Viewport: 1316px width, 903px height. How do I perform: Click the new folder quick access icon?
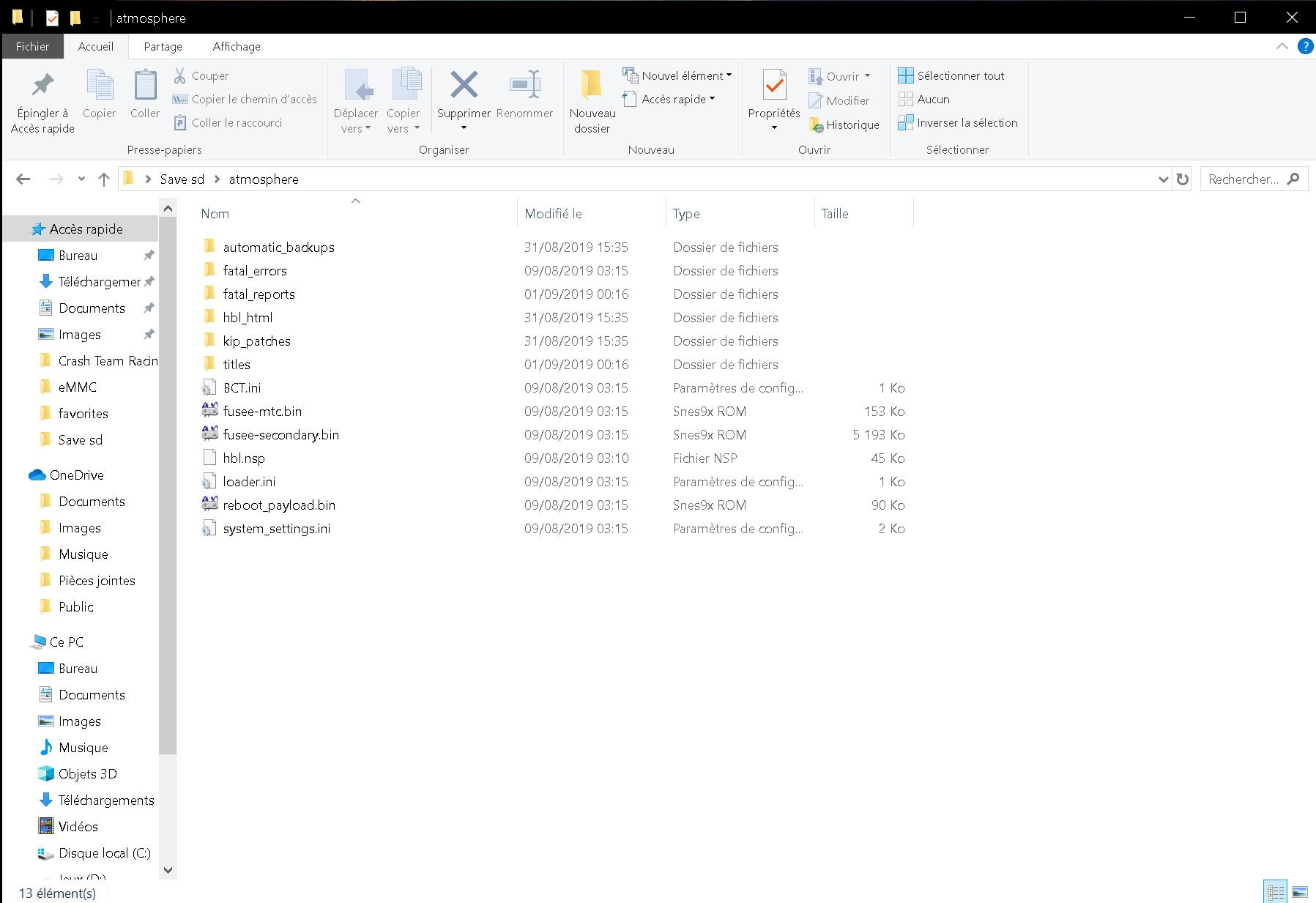pyautogui.click(x=75, y=18)
